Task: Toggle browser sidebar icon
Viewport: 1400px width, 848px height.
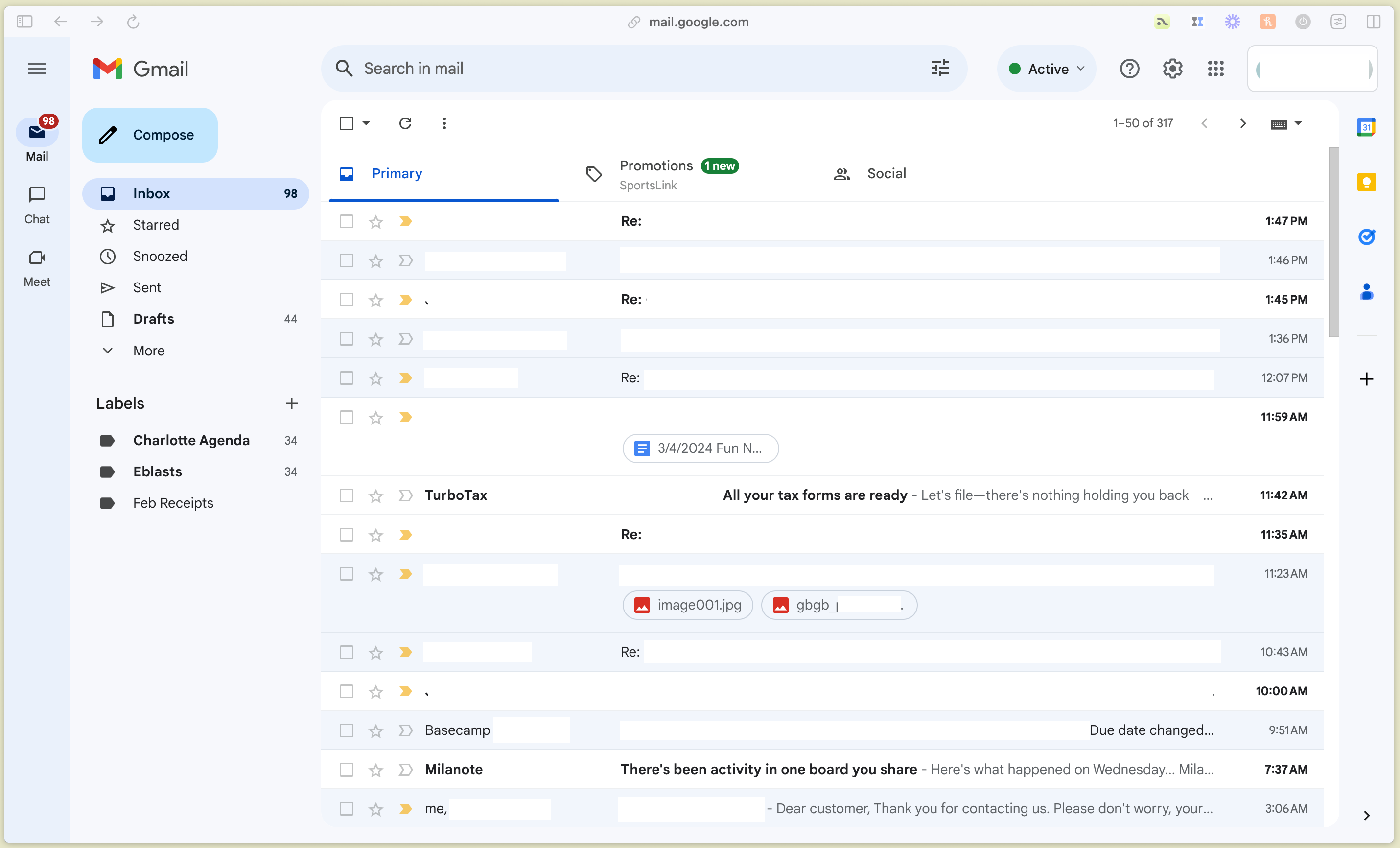Action: point(24,22)
